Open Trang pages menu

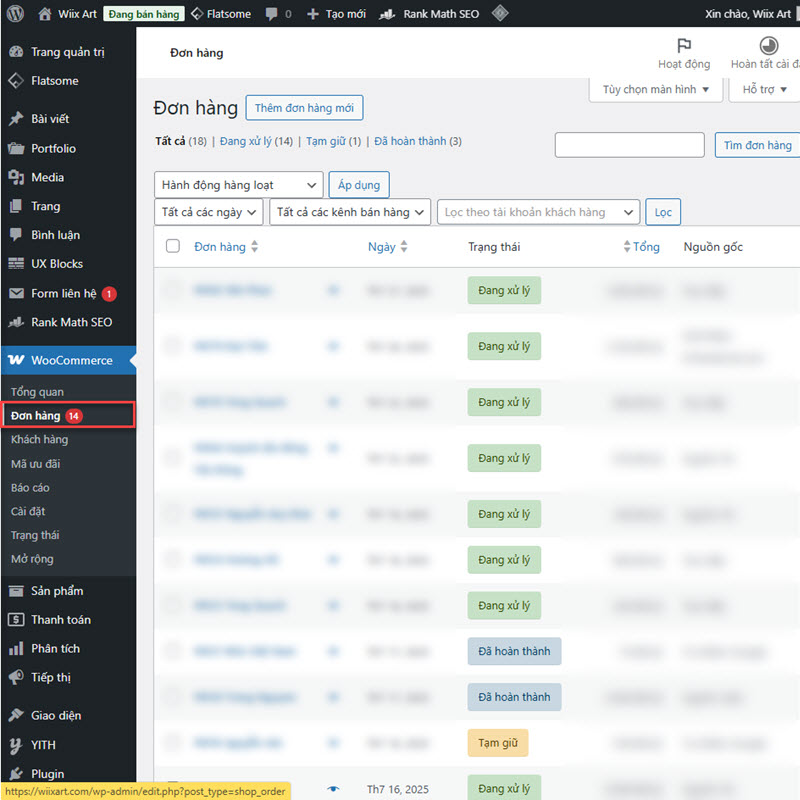click(68, 206)
